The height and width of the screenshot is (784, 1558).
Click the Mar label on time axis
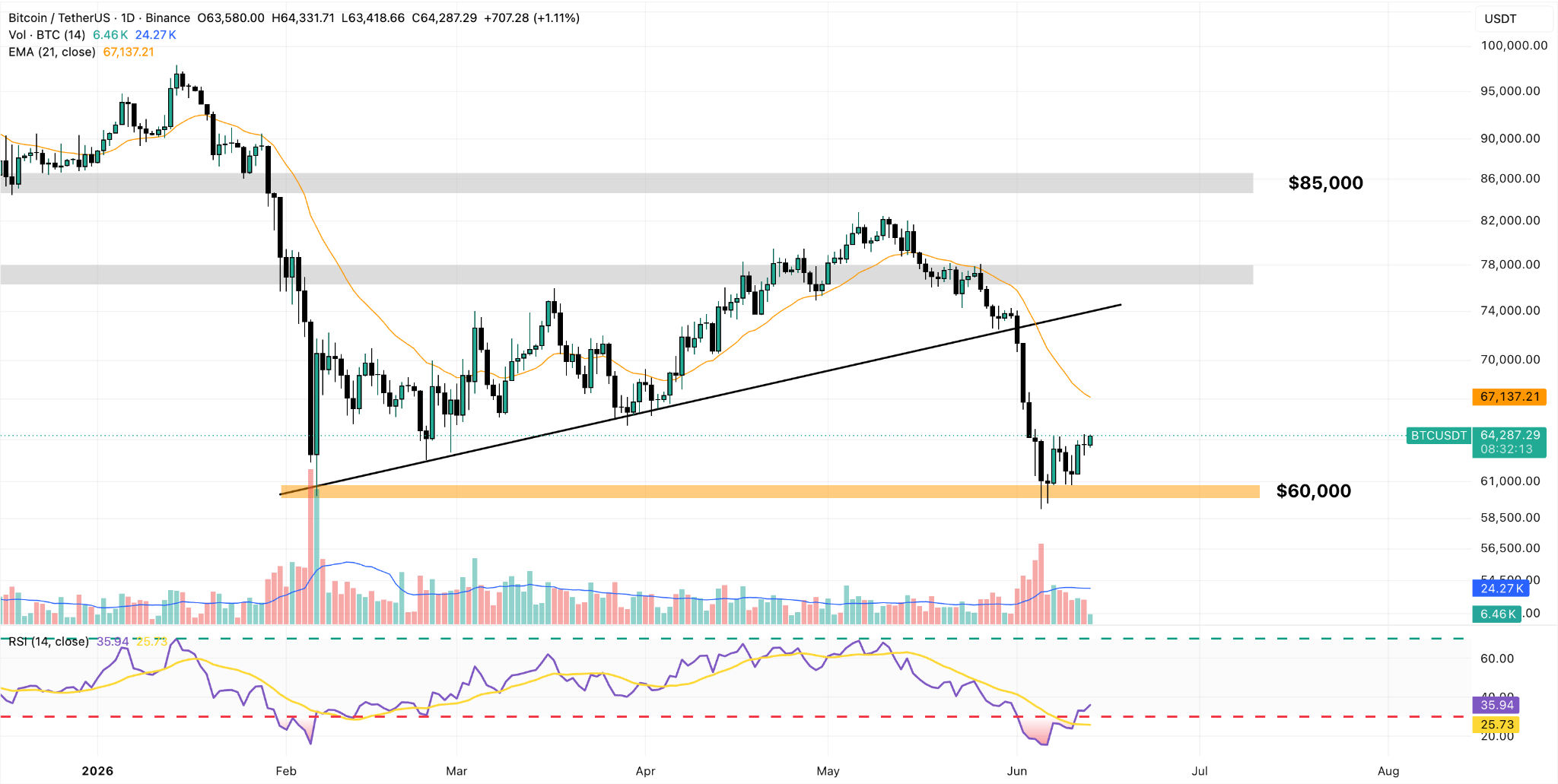[x=456, y=771]
